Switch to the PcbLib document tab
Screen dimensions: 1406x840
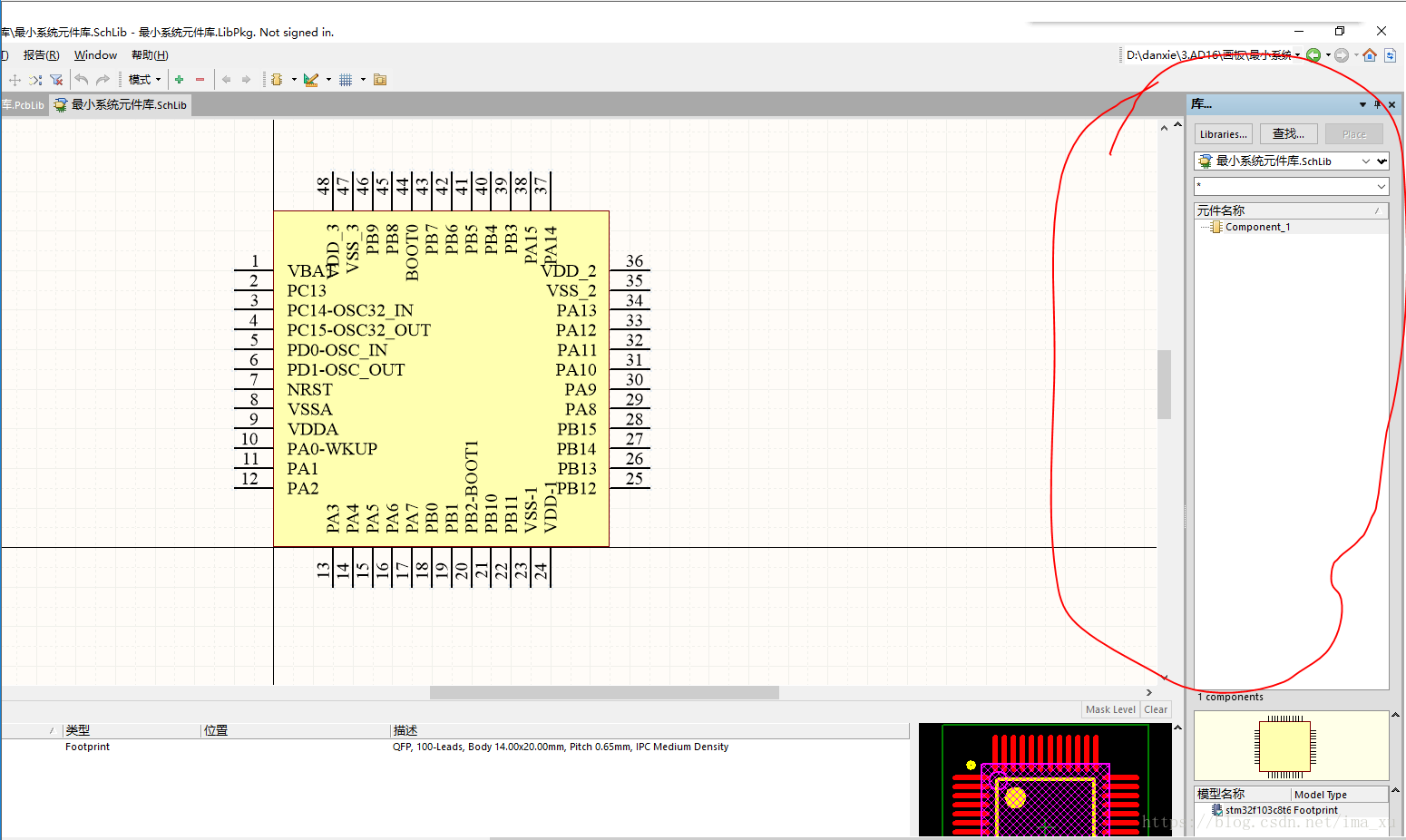click(x=23, y=105)
